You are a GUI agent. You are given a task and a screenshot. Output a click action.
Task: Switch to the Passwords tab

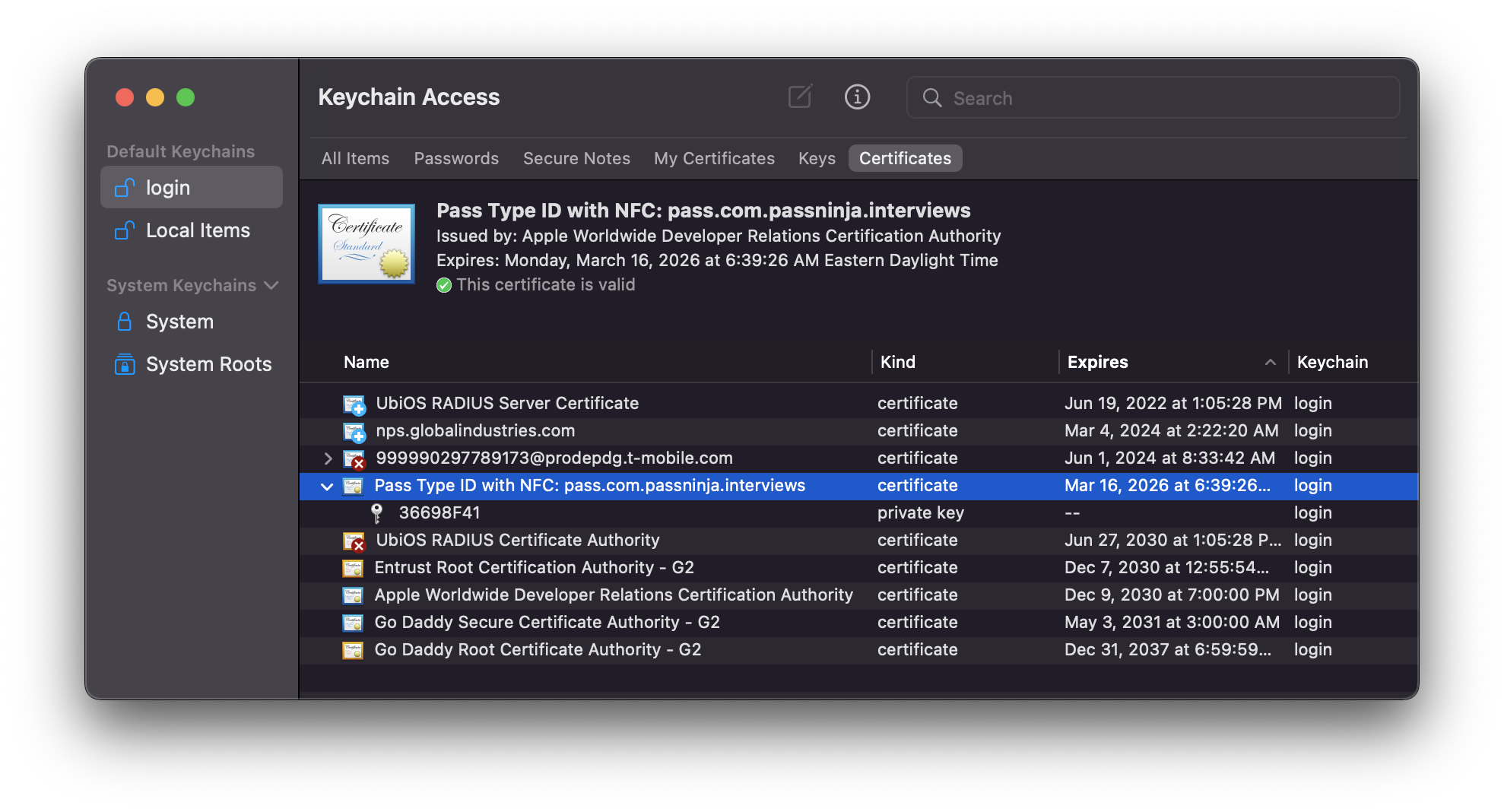pos(456,158)
